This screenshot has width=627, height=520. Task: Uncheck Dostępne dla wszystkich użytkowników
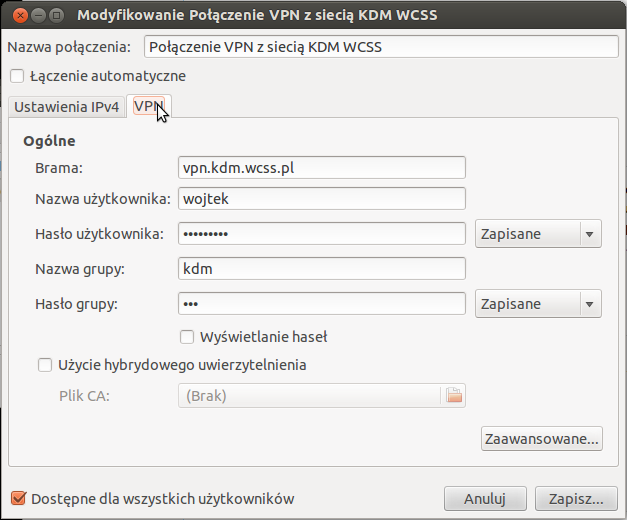[17, 498]
